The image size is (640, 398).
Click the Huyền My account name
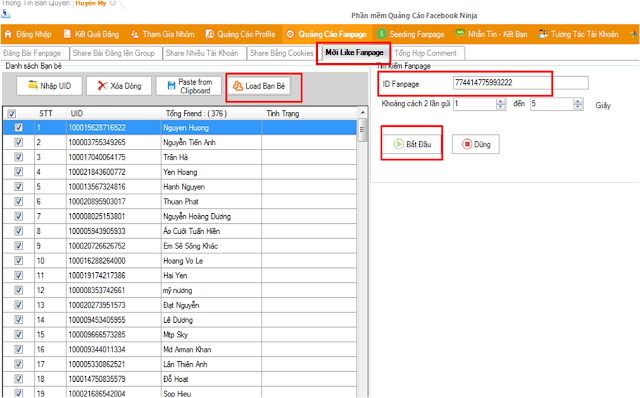[91, 3]
